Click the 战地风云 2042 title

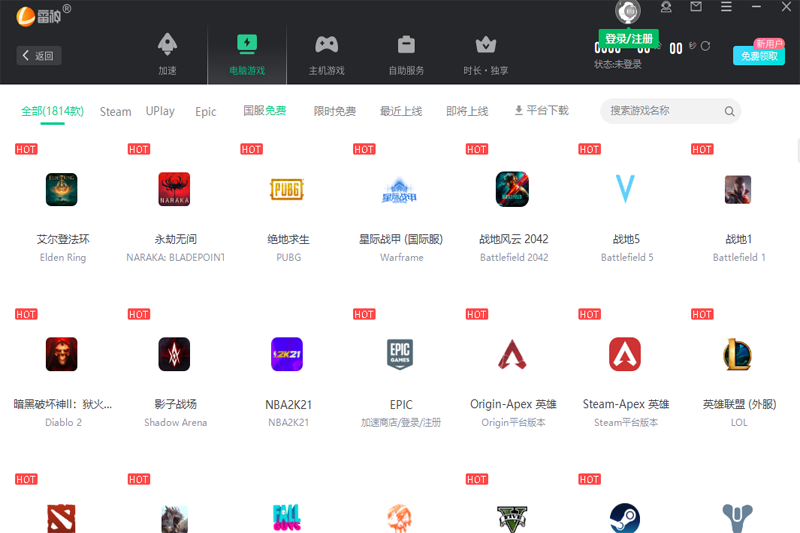[514, 239]
